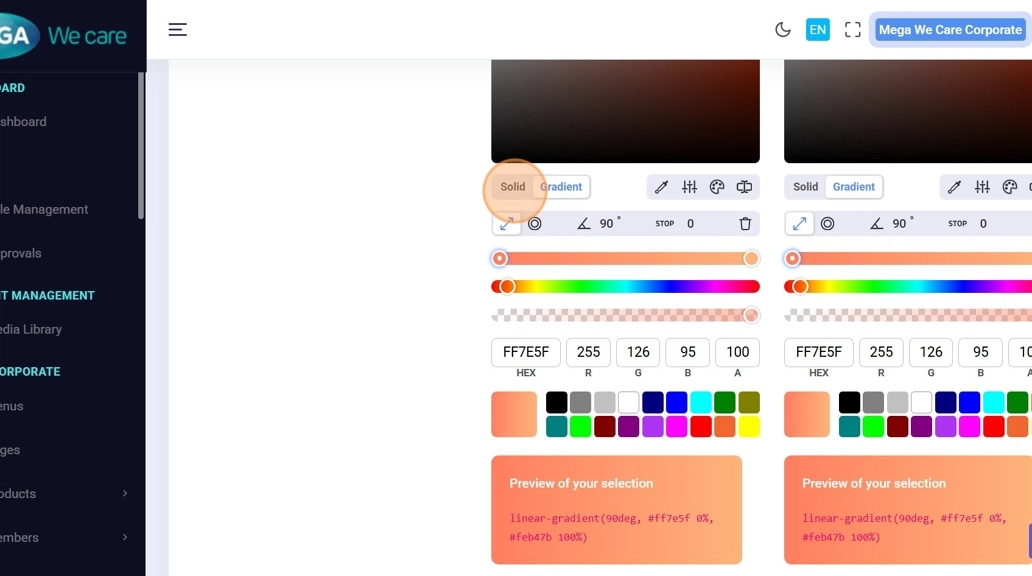Image resolution: width=1032 pixels, height=576 pixels.
Task: Click the Mega We Care Corporate button
Action: 950,30
